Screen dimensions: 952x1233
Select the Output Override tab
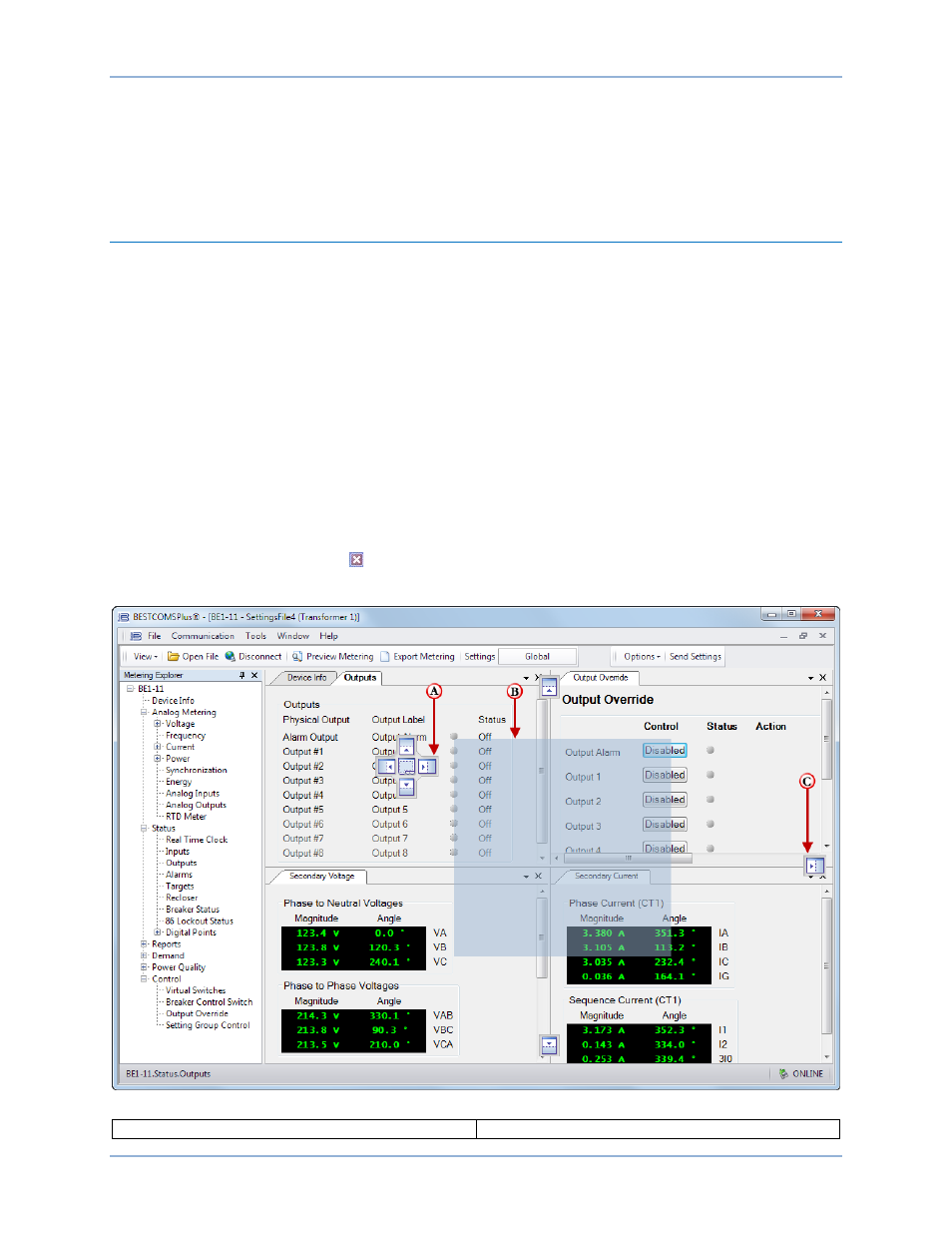tap(601, 678)
